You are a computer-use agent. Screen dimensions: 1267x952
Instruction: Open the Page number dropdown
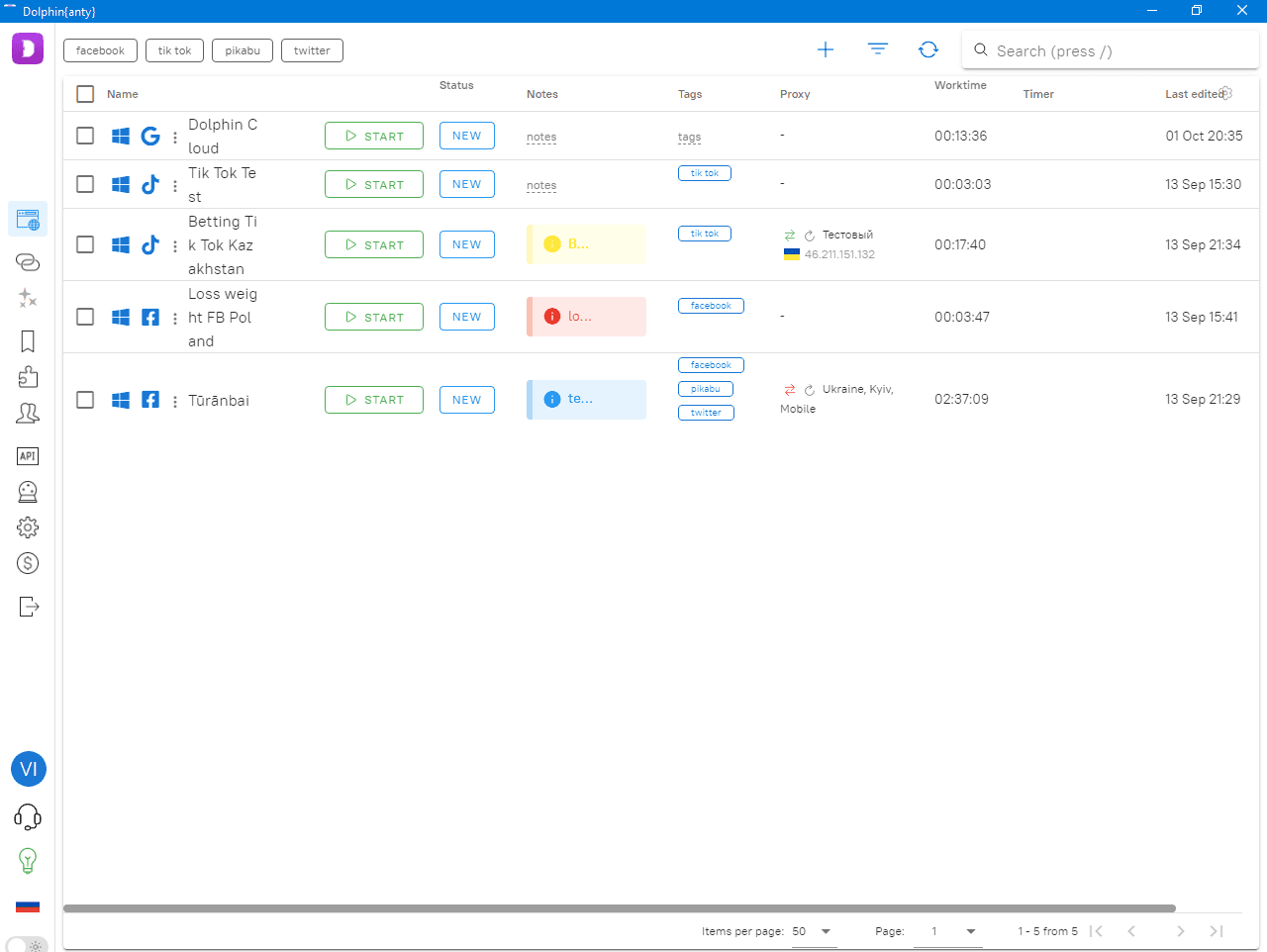point(970,931)
